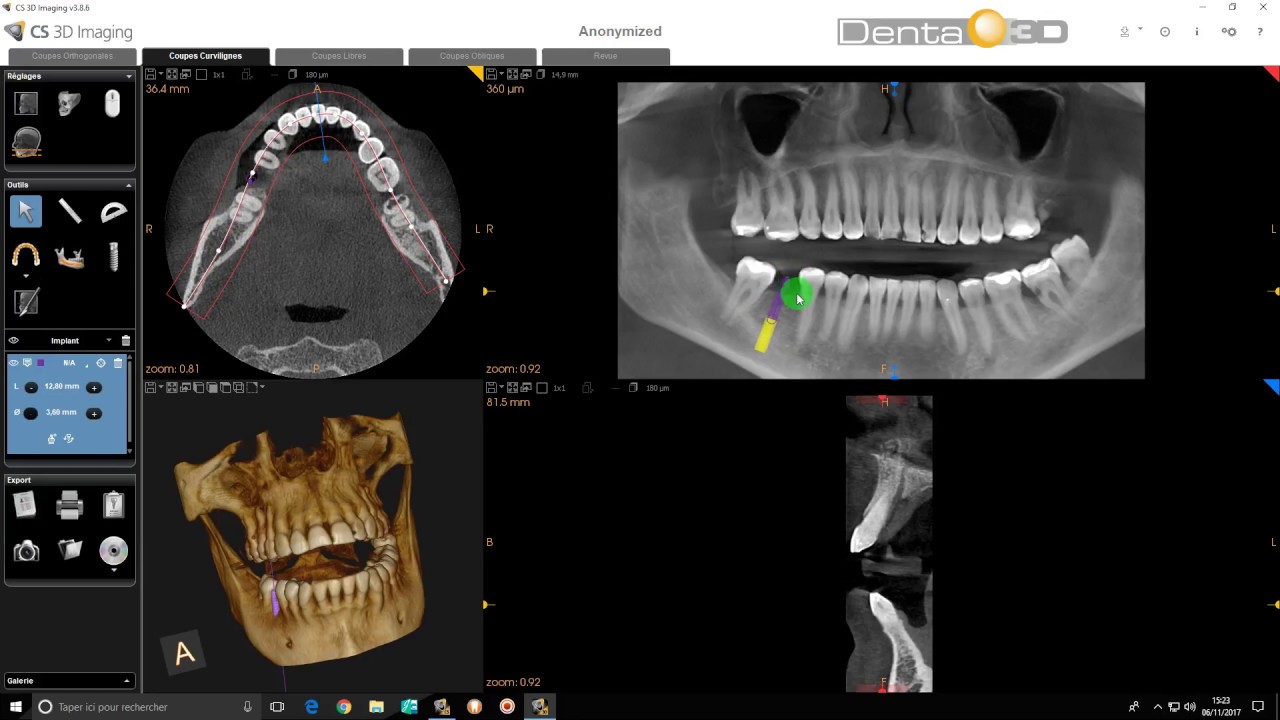Increase implant diameter with plus button
The height and width of the screenshot is (720, 1280).
(x=94, y=413)
